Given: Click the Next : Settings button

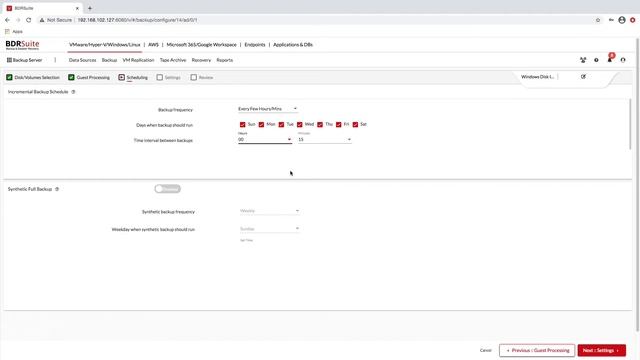Looking at the screenshot, I should [x=602, y=350].
